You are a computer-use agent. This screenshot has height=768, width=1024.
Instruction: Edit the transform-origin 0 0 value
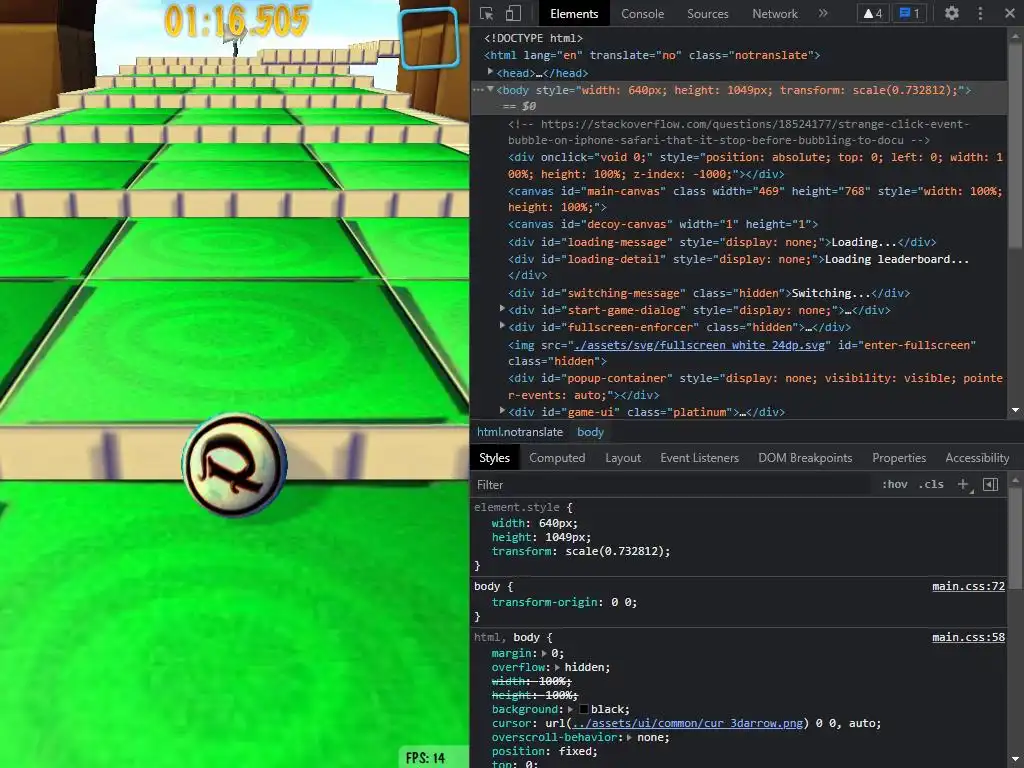(x=620, y=602)
